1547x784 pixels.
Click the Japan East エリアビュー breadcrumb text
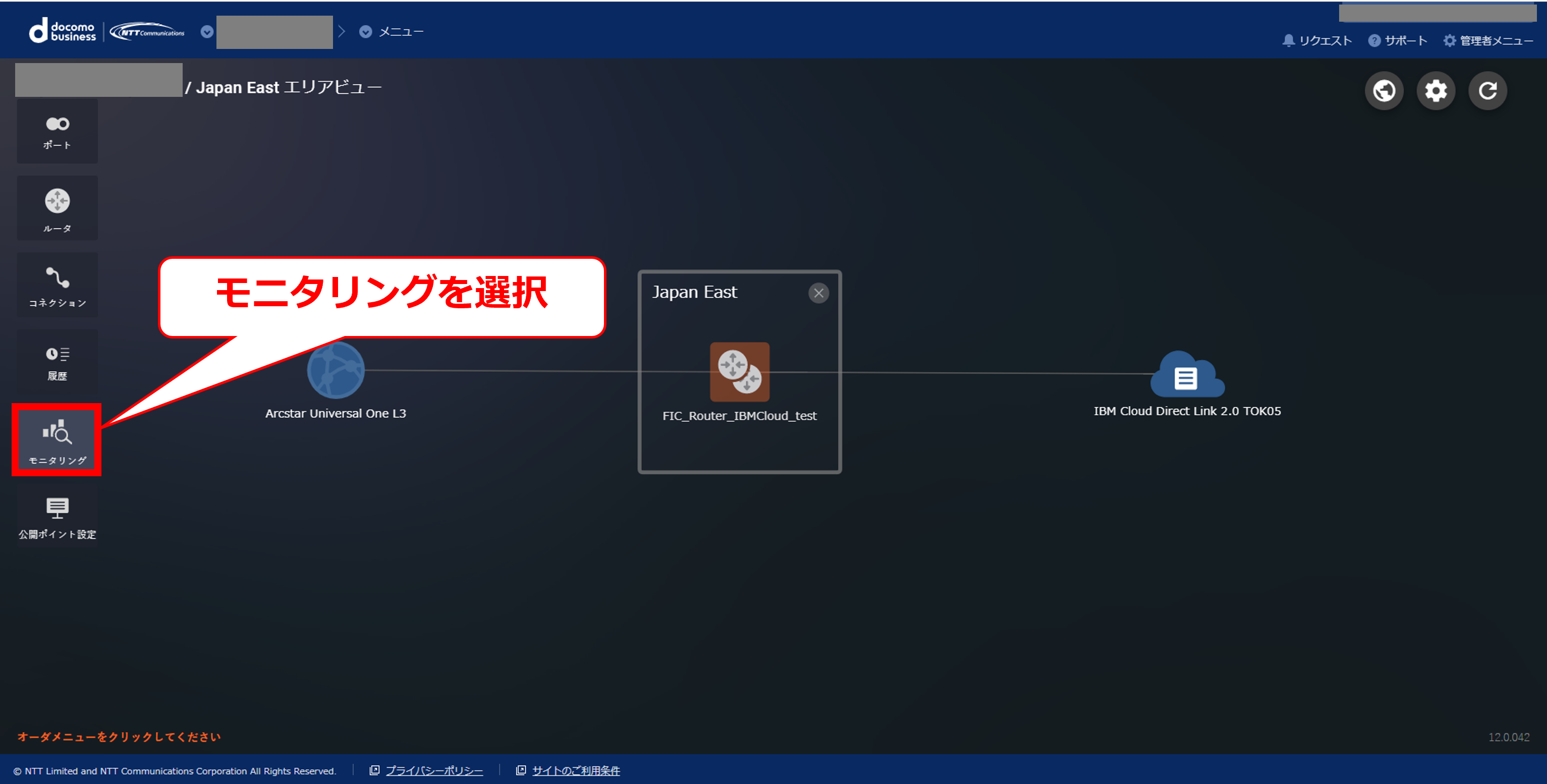[288, 88]
